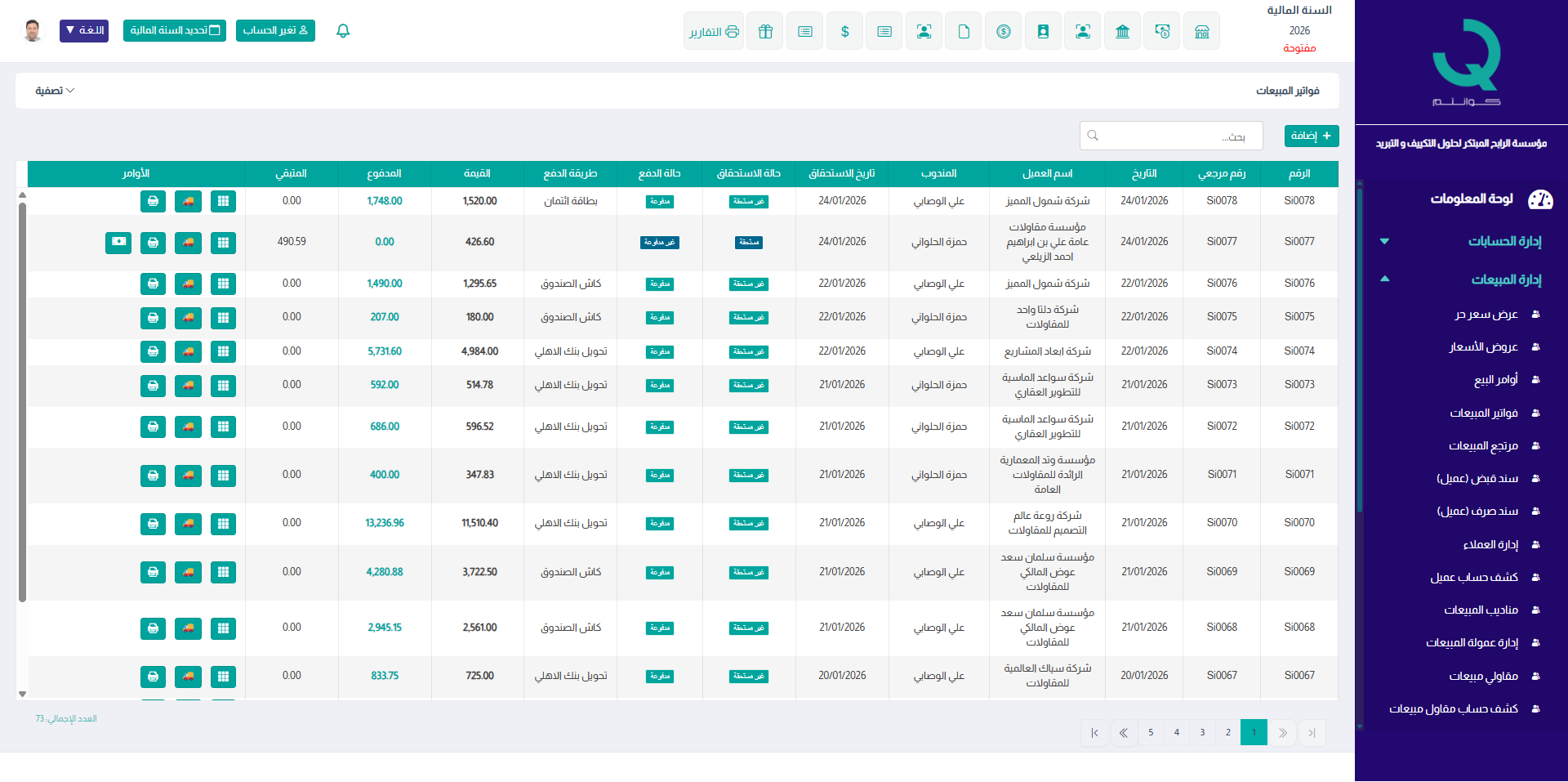Click the إضافة add button

(x=1311, y=136)
